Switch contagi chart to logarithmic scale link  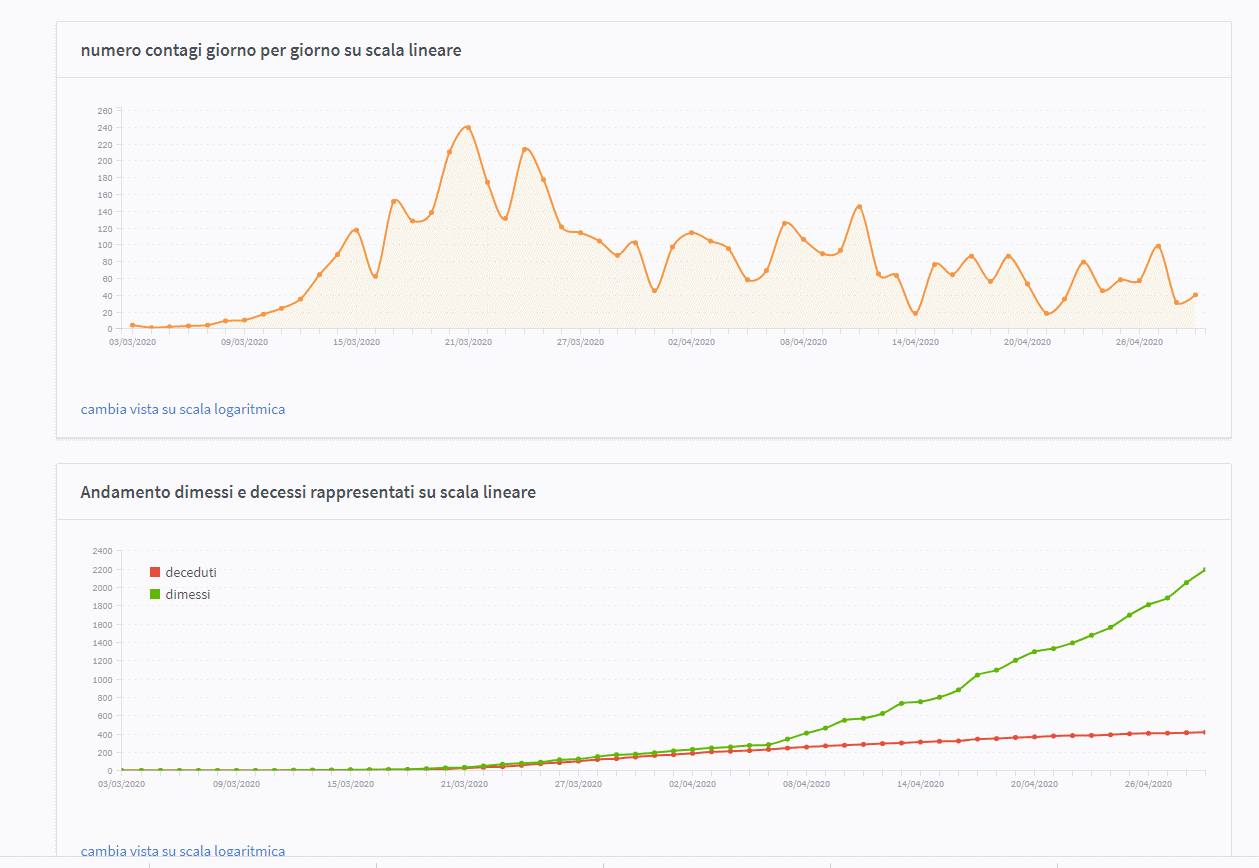[183, 409]
